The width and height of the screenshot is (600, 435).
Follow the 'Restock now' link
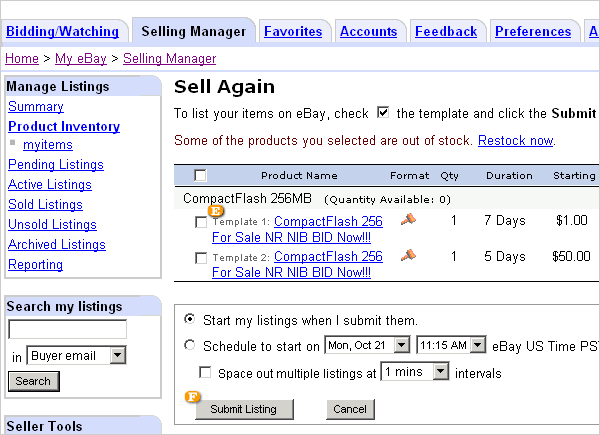click(x=515, y=140)
